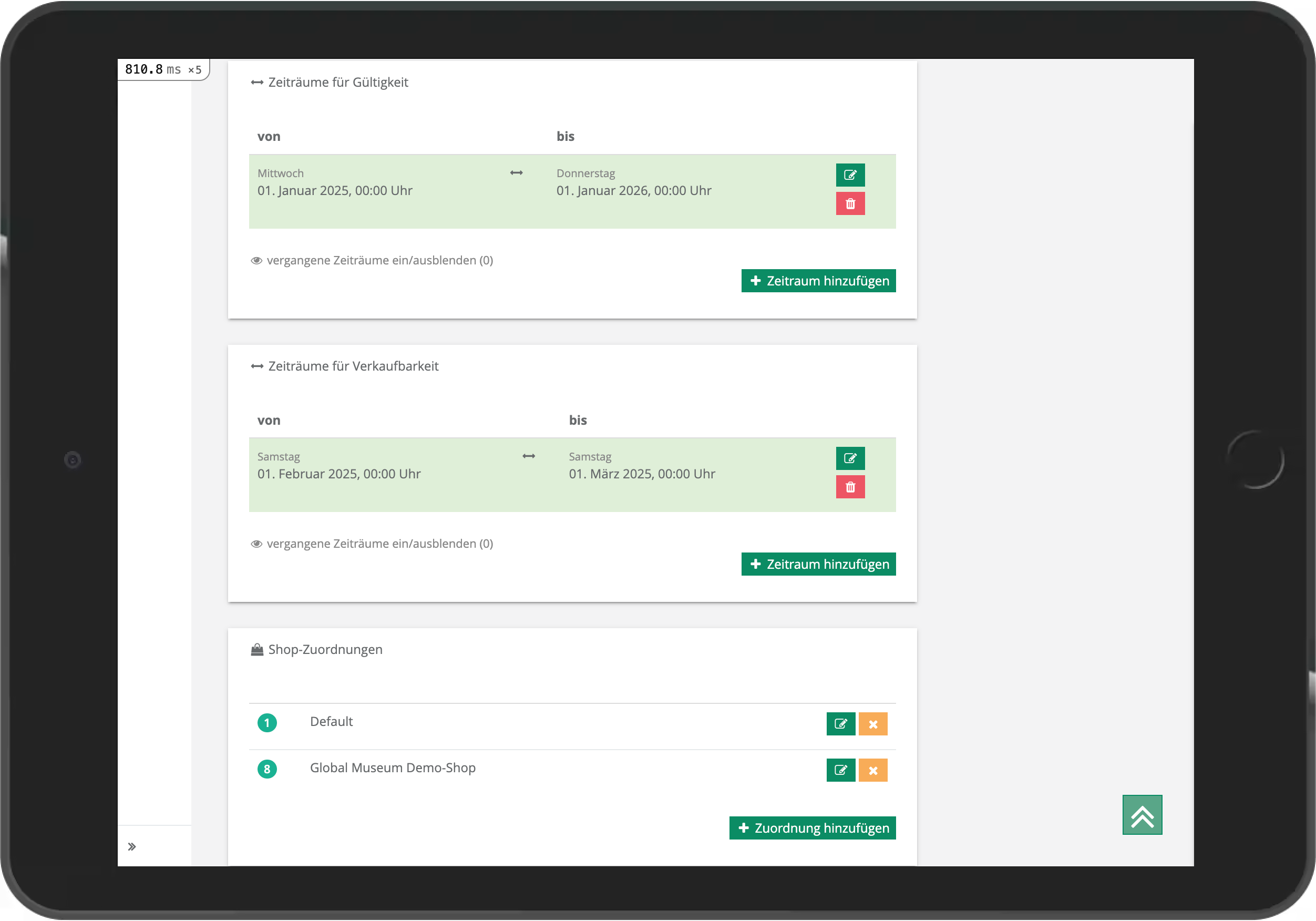Click the date 01. Januar 2025, 00:00 Uhr
This screenshot has width=1316, height=921.
point(335,190)
